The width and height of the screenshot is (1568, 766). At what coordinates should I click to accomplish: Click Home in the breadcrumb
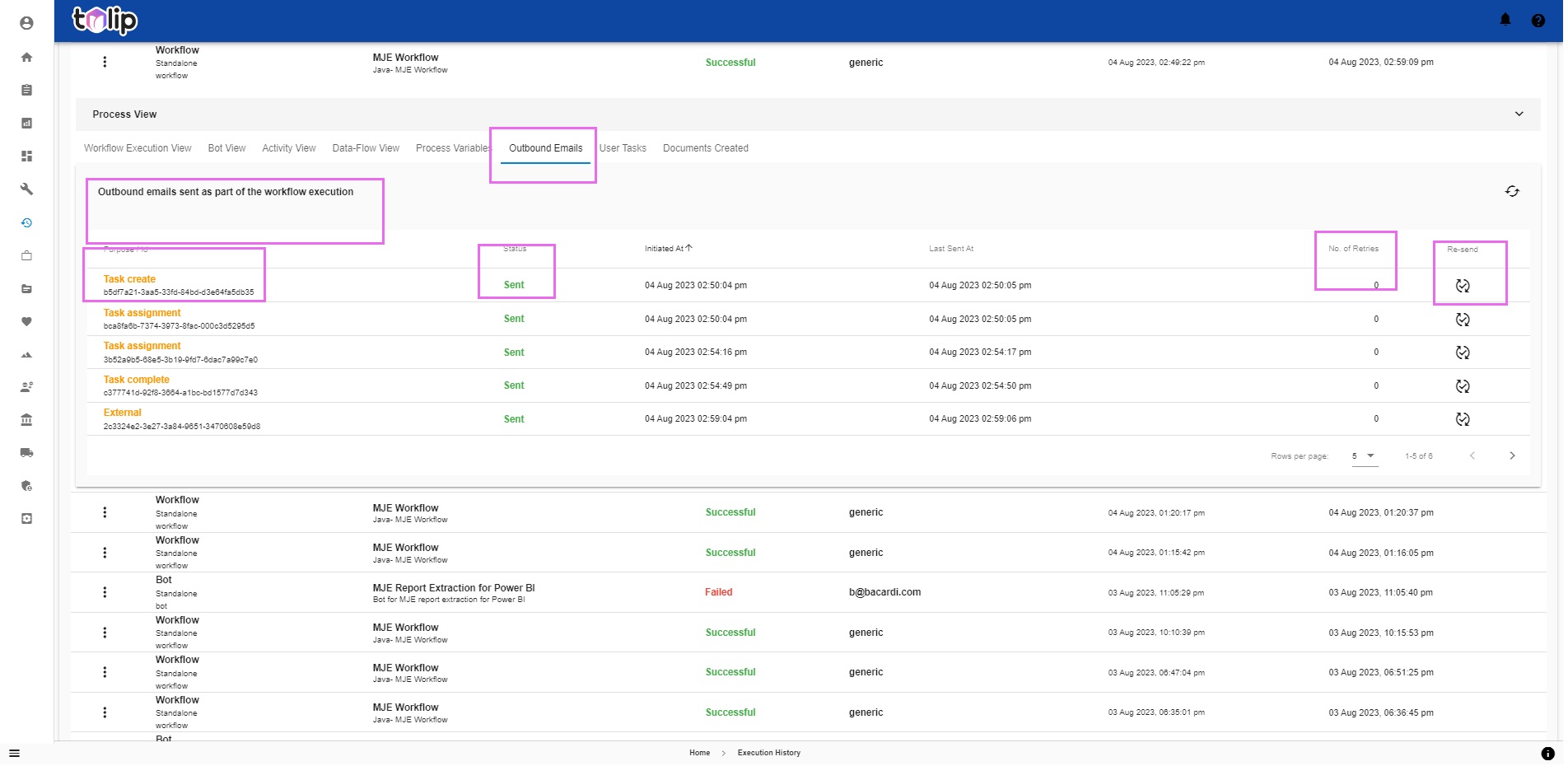[x=699, y=753]
